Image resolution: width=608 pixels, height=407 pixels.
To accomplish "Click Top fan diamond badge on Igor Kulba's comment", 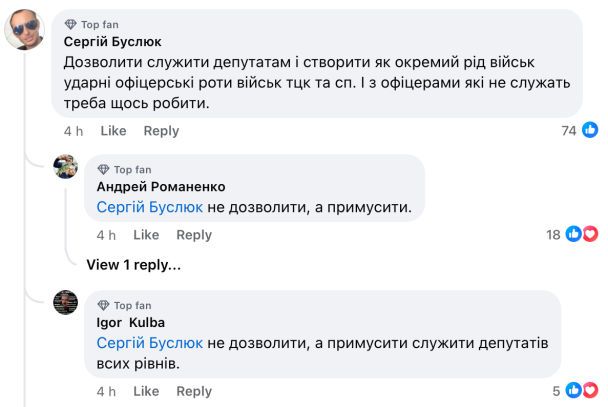I will tap(102, 305).
